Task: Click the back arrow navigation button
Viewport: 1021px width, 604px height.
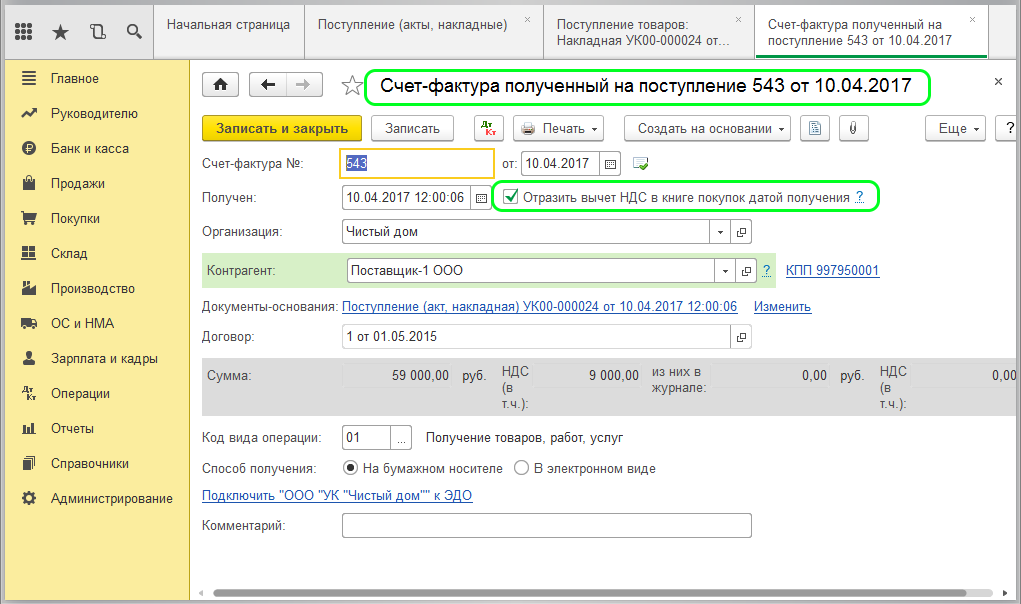Action: pos(267,86)
